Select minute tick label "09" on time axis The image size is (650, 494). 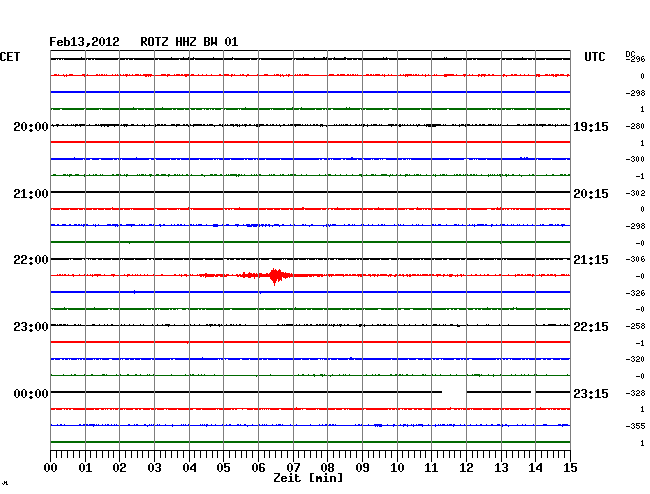pyautogui.click(x=362, y=468)
